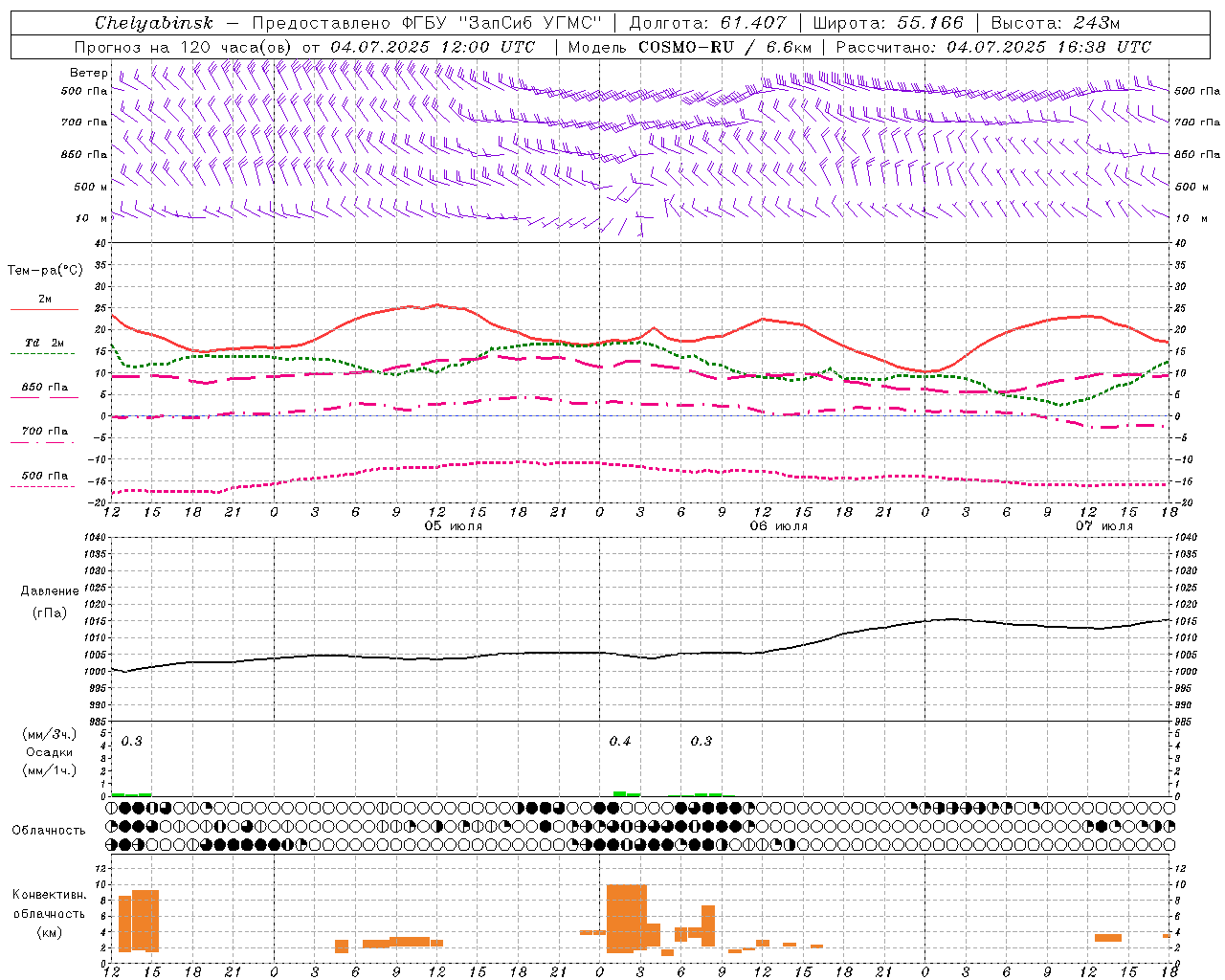Click the forecast start '04.07.2025 12:00 UTC' text
Screen dimensions: 1225x980
433,47
